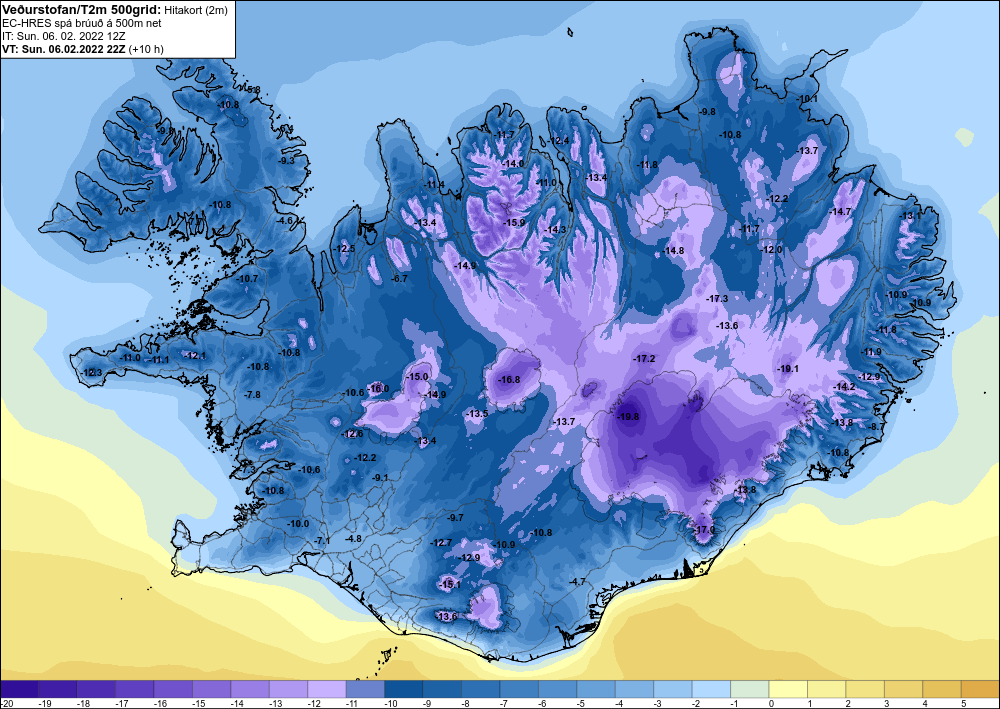This screenshot has width=1000, height=709.
Task: Pick the legend swatch between -16 and -15
Action: pyautogui.click(x=173, y=689)
